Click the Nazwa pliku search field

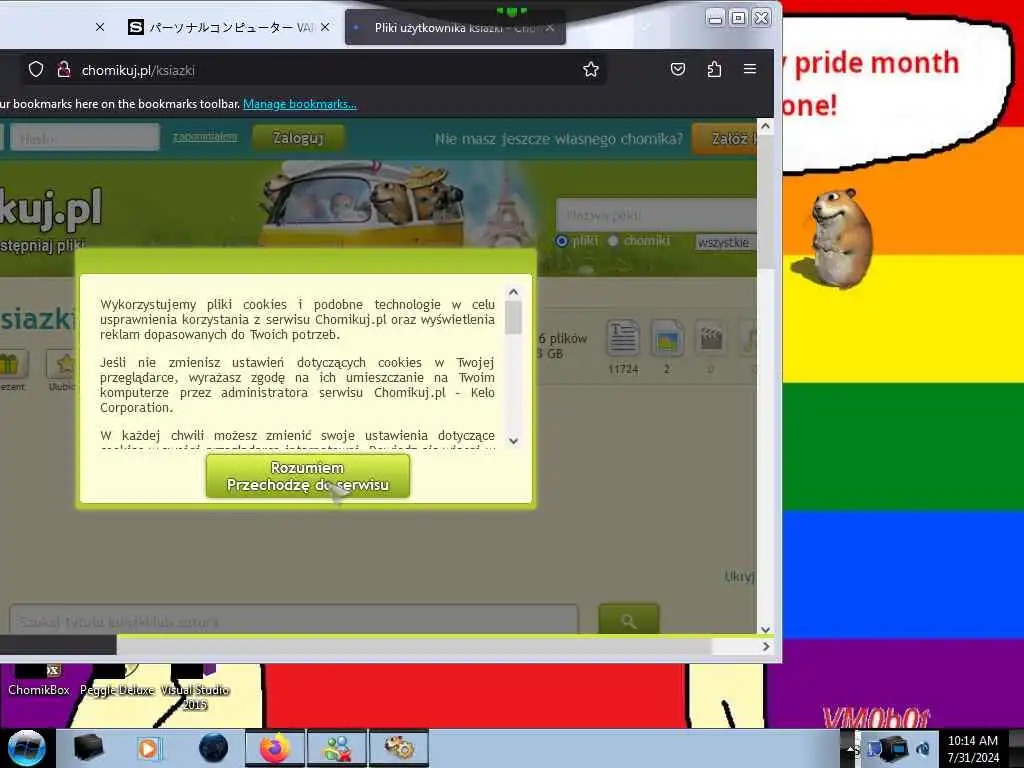pyautogui.click(x=656, y=215)
